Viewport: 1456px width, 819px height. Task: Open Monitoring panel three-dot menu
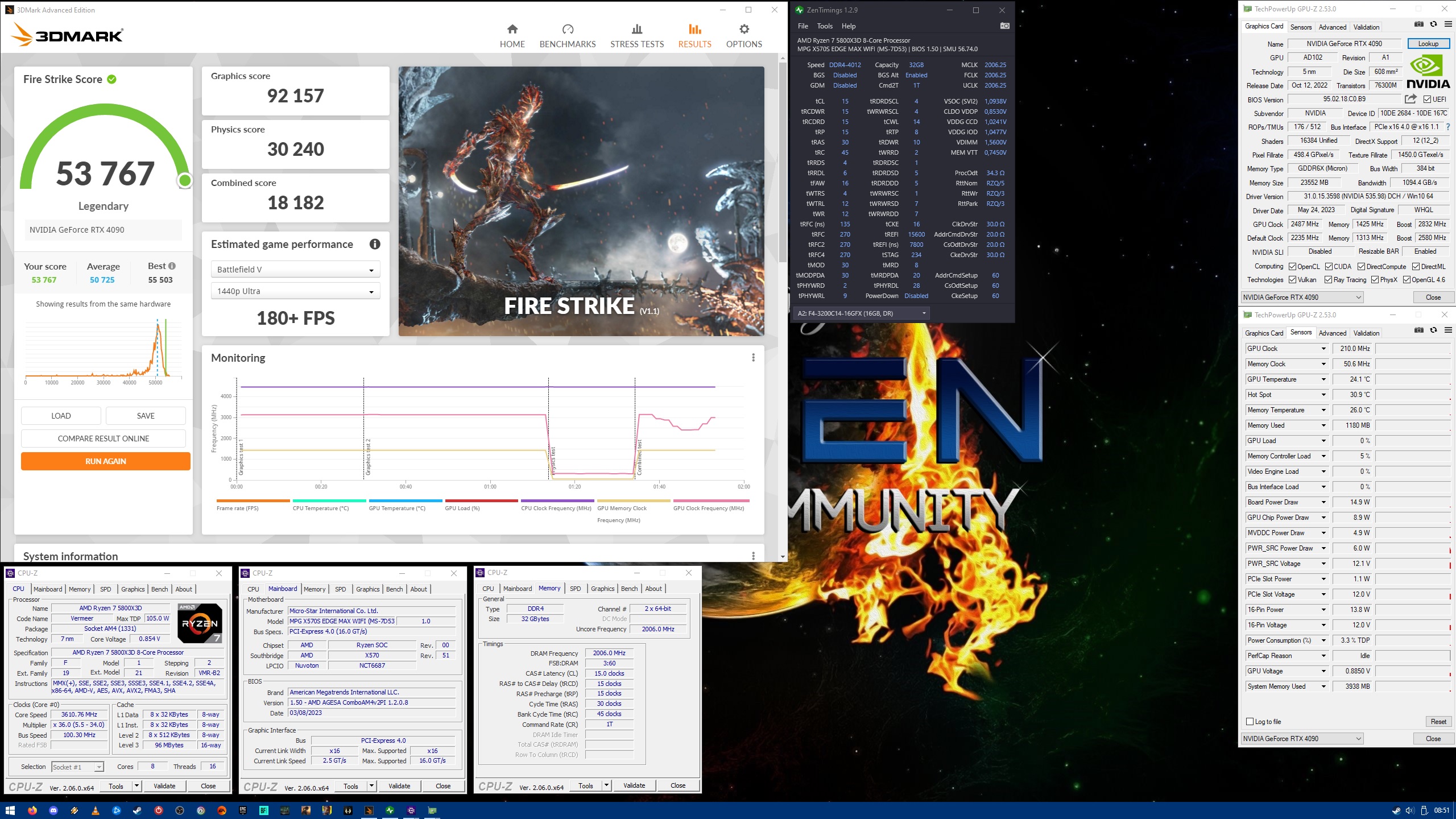coord(753,357)
